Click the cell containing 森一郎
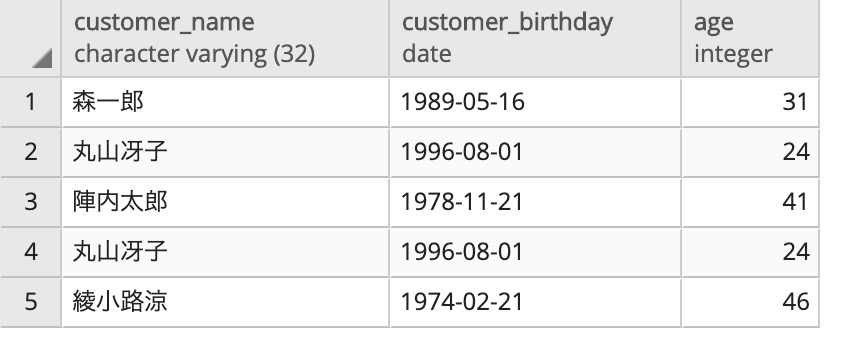 [225, 102]
